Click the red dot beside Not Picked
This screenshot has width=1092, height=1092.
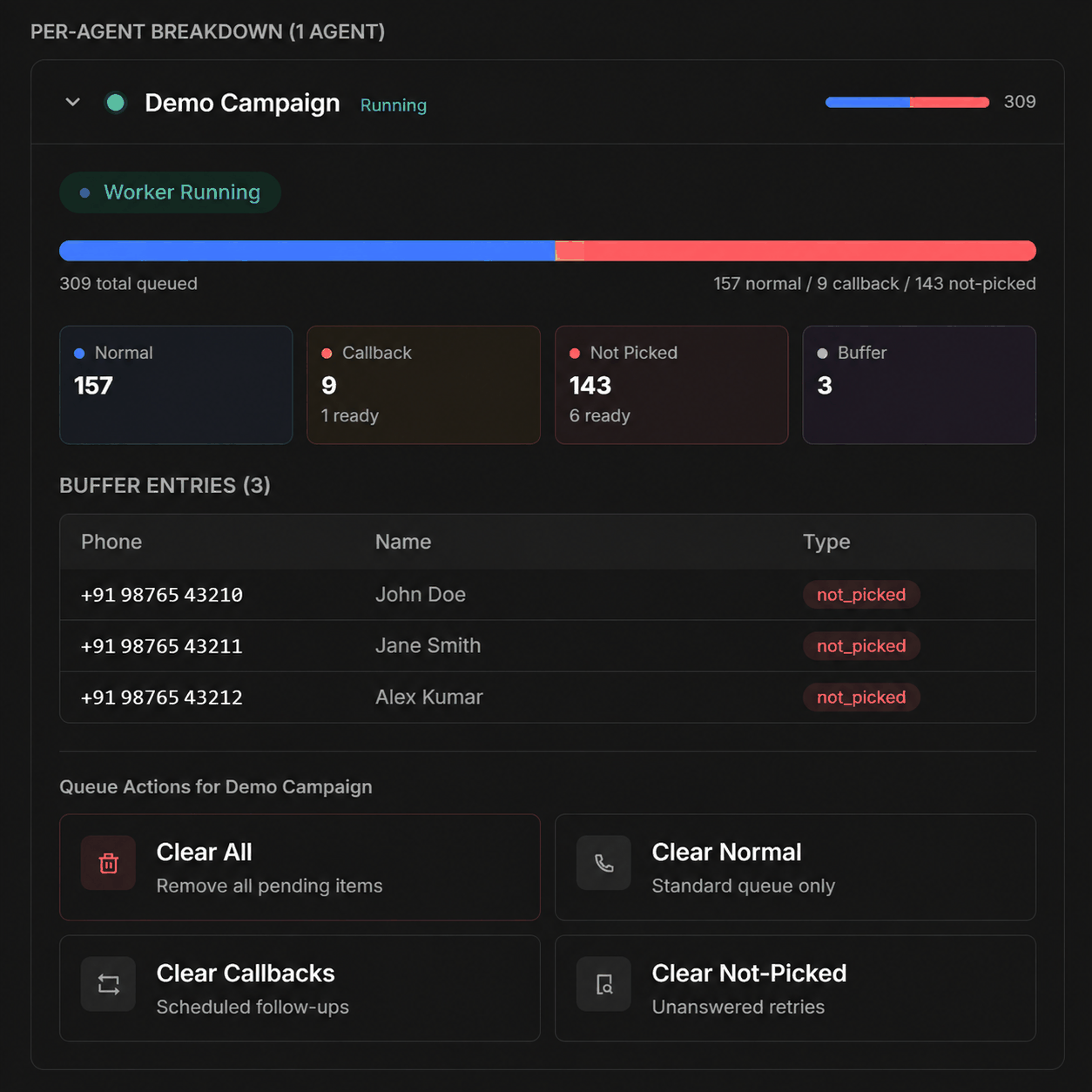pyautogui.click(x=575, y=354)
